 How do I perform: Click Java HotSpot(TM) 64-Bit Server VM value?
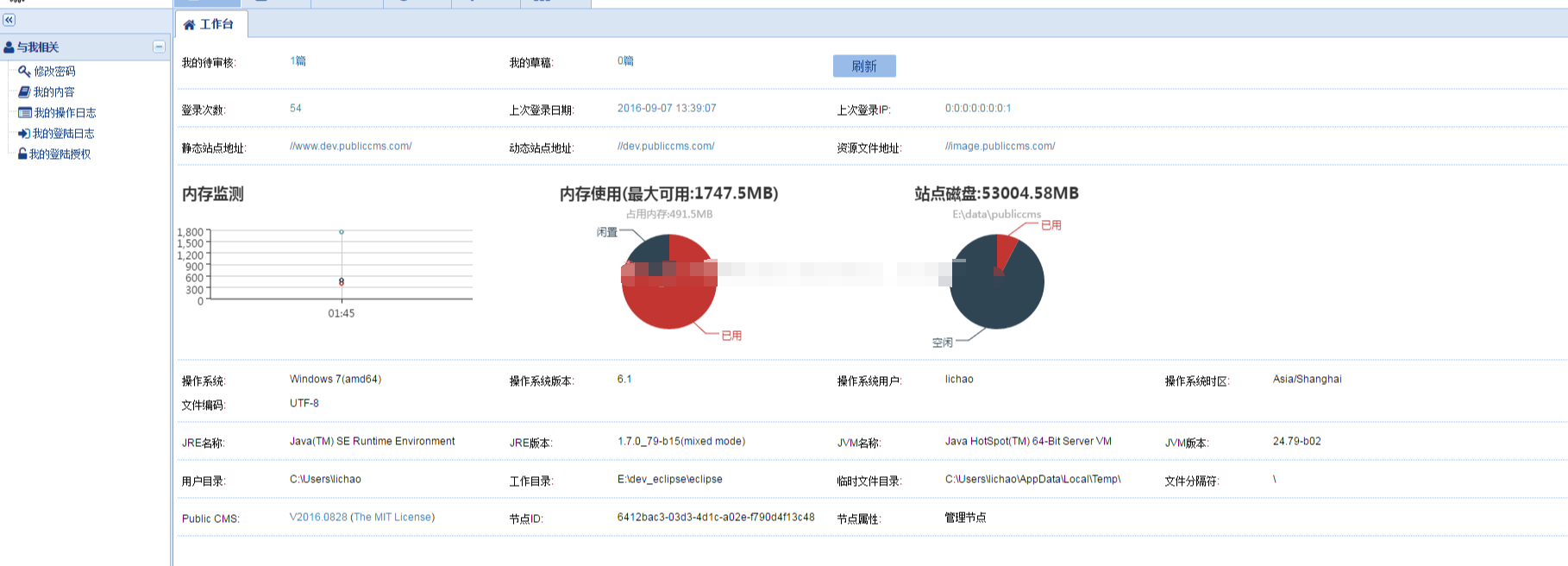(x=1028, y=442)
